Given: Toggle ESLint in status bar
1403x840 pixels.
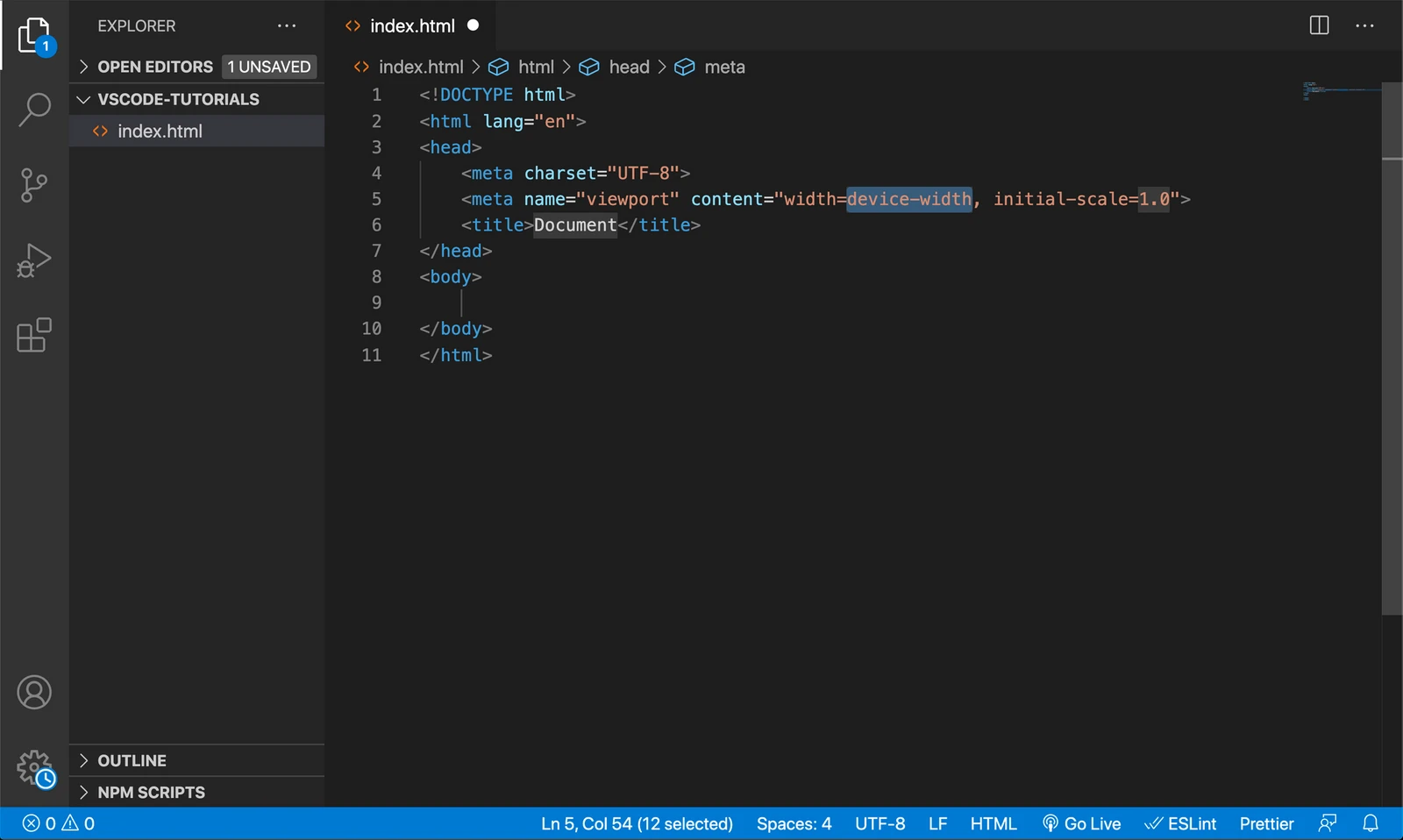Looking at the screenshot, I should click(x=1180, y=823).
